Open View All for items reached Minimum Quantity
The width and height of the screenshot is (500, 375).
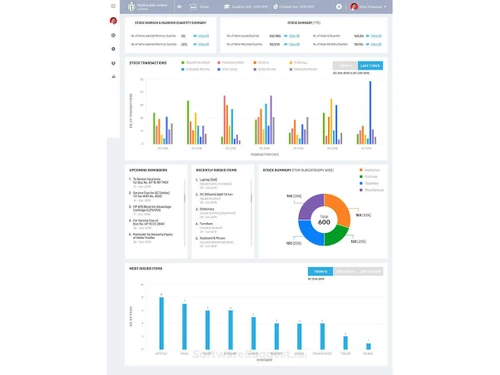pos(204,36)
